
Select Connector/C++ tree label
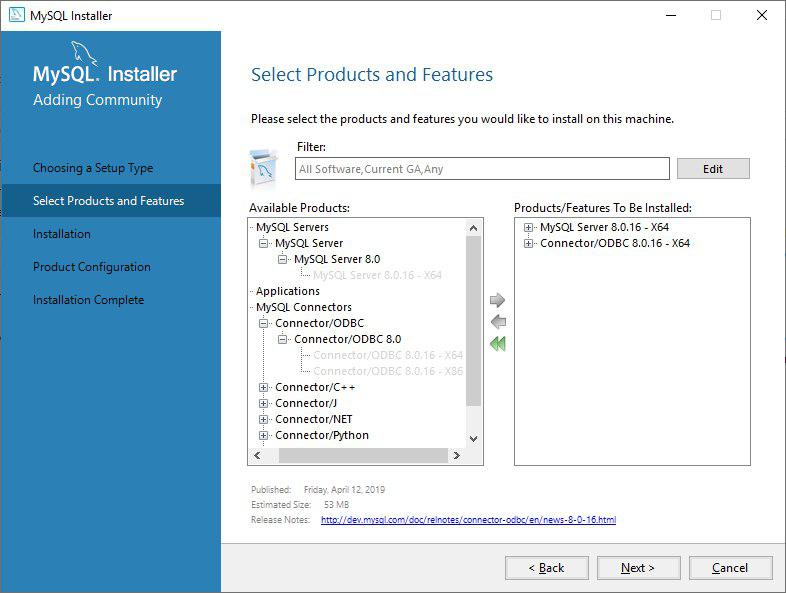(315, 387)
